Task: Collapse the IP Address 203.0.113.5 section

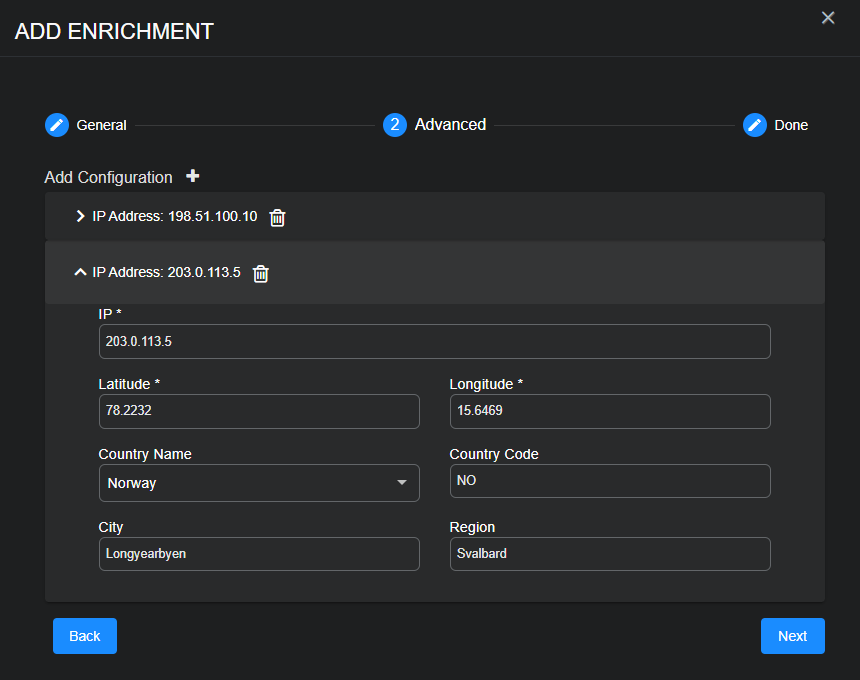Action: [x=81, y=272]
